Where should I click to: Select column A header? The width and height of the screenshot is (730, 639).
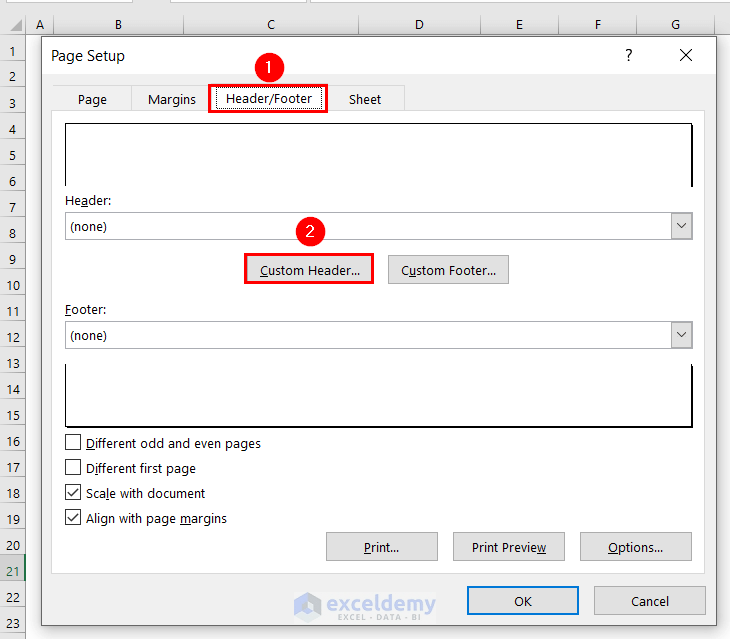click(40, 25)
